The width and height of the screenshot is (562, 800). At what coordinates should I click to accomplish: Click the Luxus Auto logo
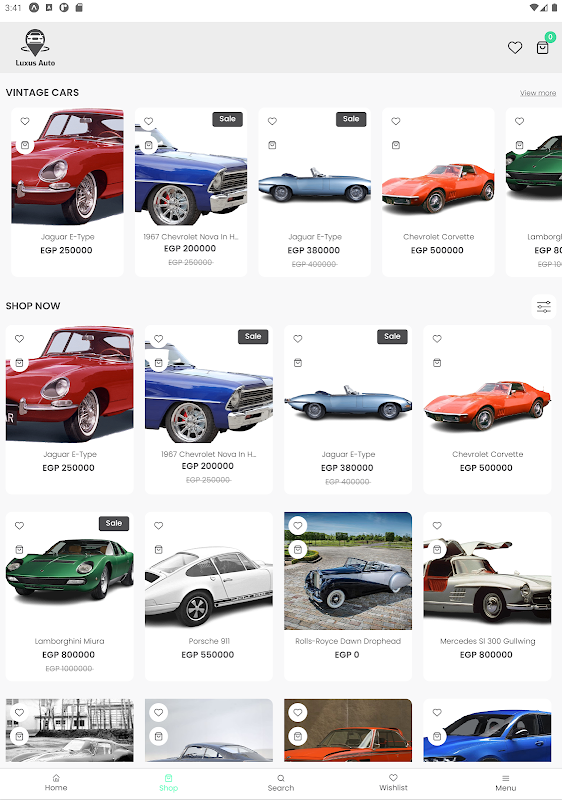(x=35, y=48)
